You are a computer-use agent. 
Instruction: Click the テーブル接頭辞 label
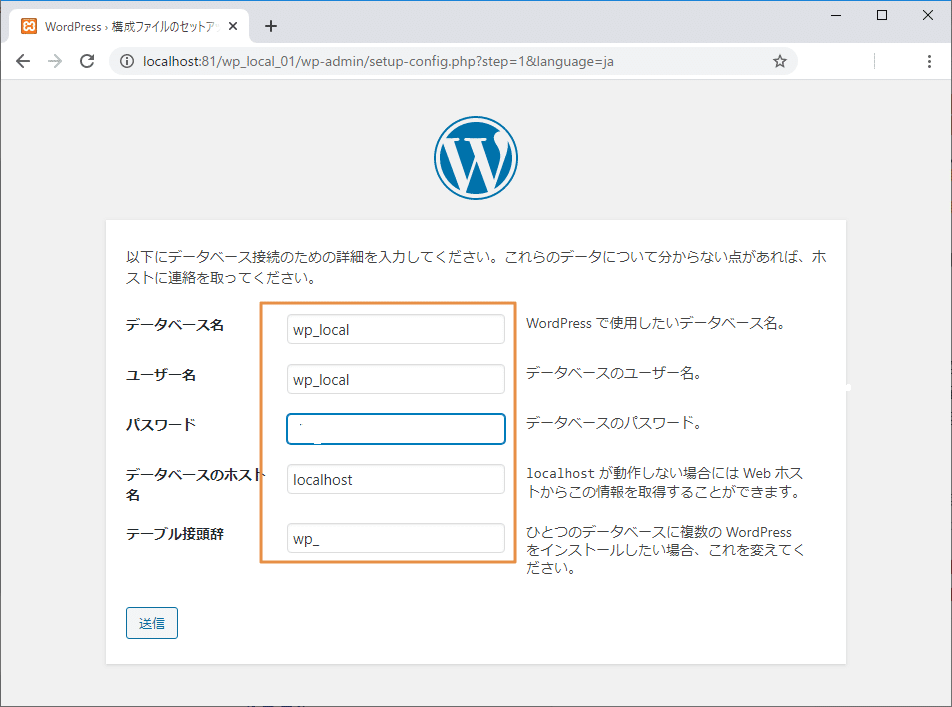pos(175,534)
